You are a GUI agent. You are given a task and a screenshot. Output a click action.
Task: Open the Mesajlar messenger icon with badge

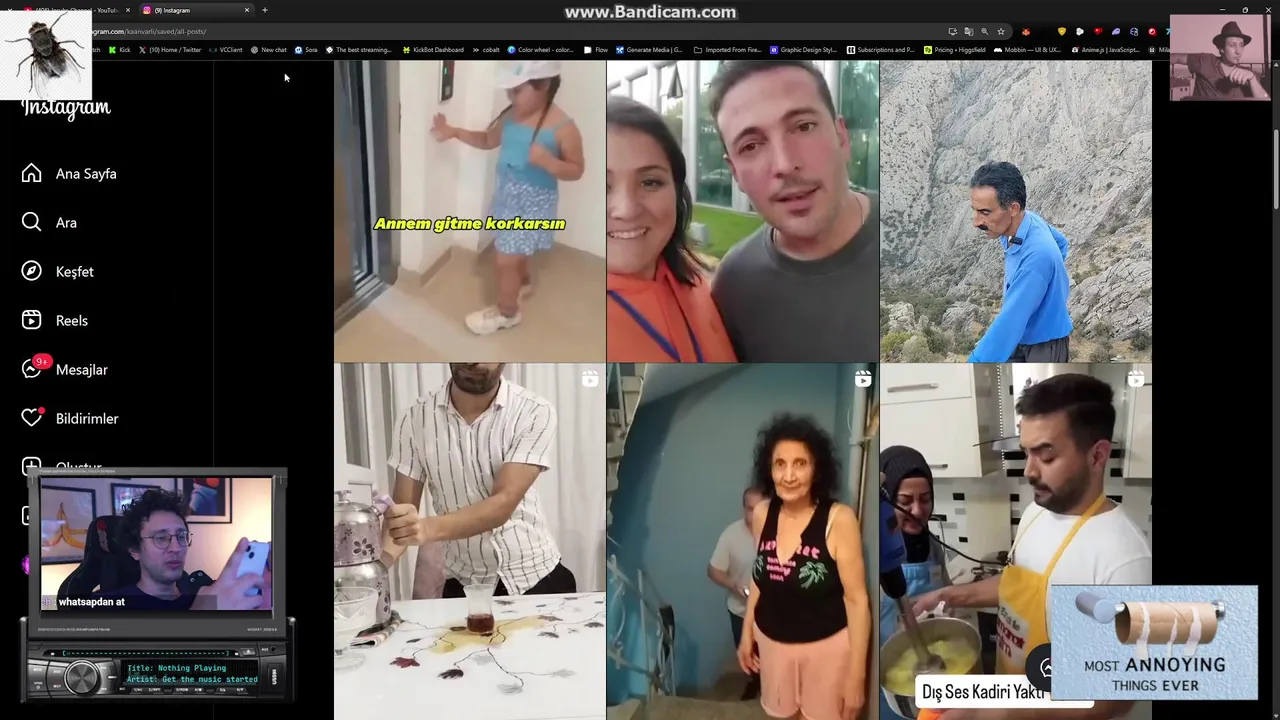point(33,368)
